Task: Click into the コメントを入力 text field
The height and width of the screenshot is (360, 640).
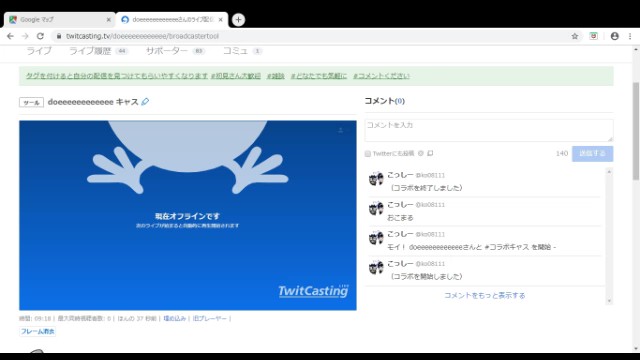Action: 489,130
